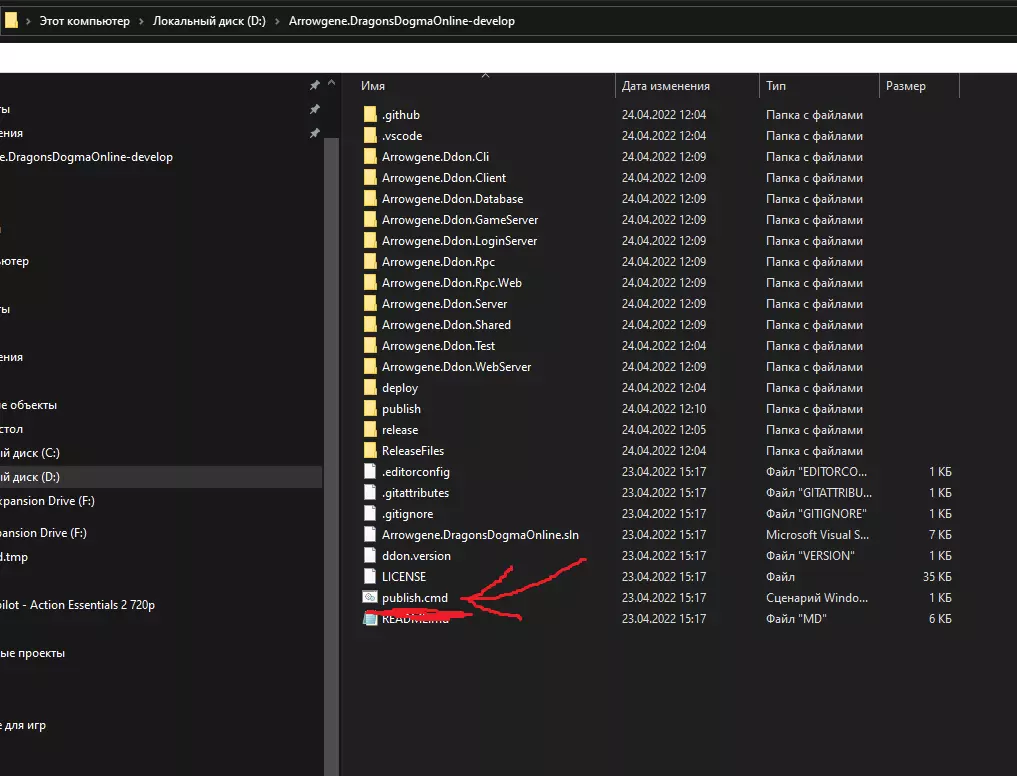Expand chevron after Локальный диск (D:) in breadcrumb

[276, 21]
